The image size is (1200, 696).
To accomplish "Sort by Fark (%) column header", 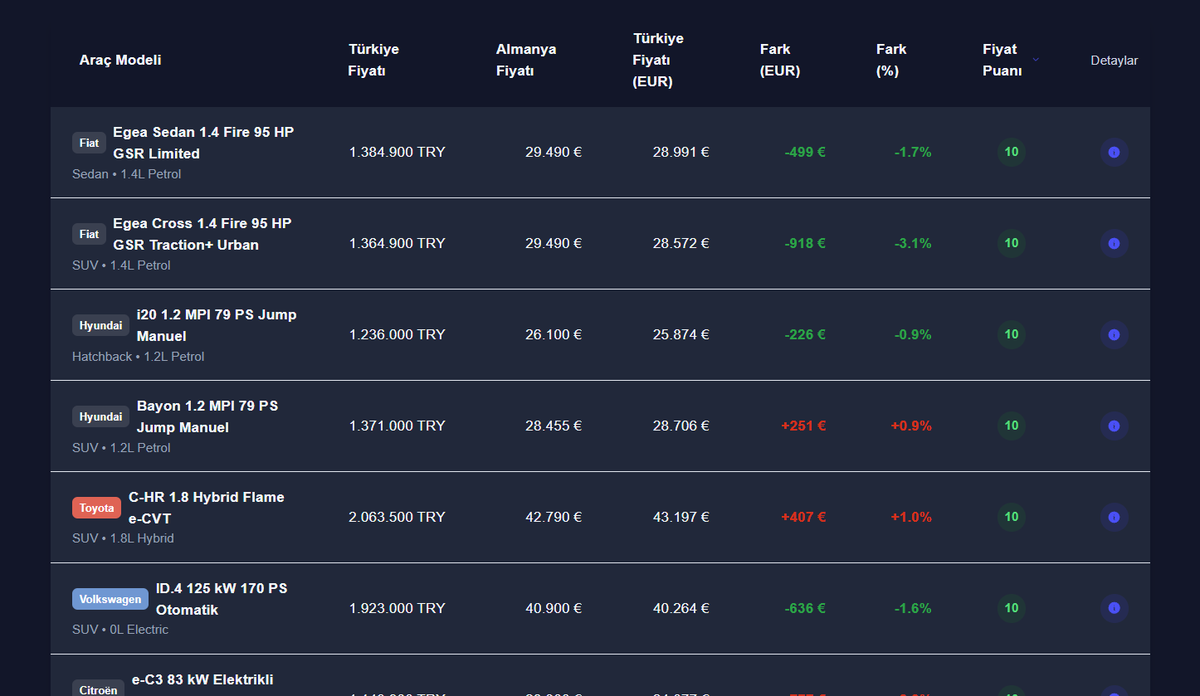I will (891, 60).
